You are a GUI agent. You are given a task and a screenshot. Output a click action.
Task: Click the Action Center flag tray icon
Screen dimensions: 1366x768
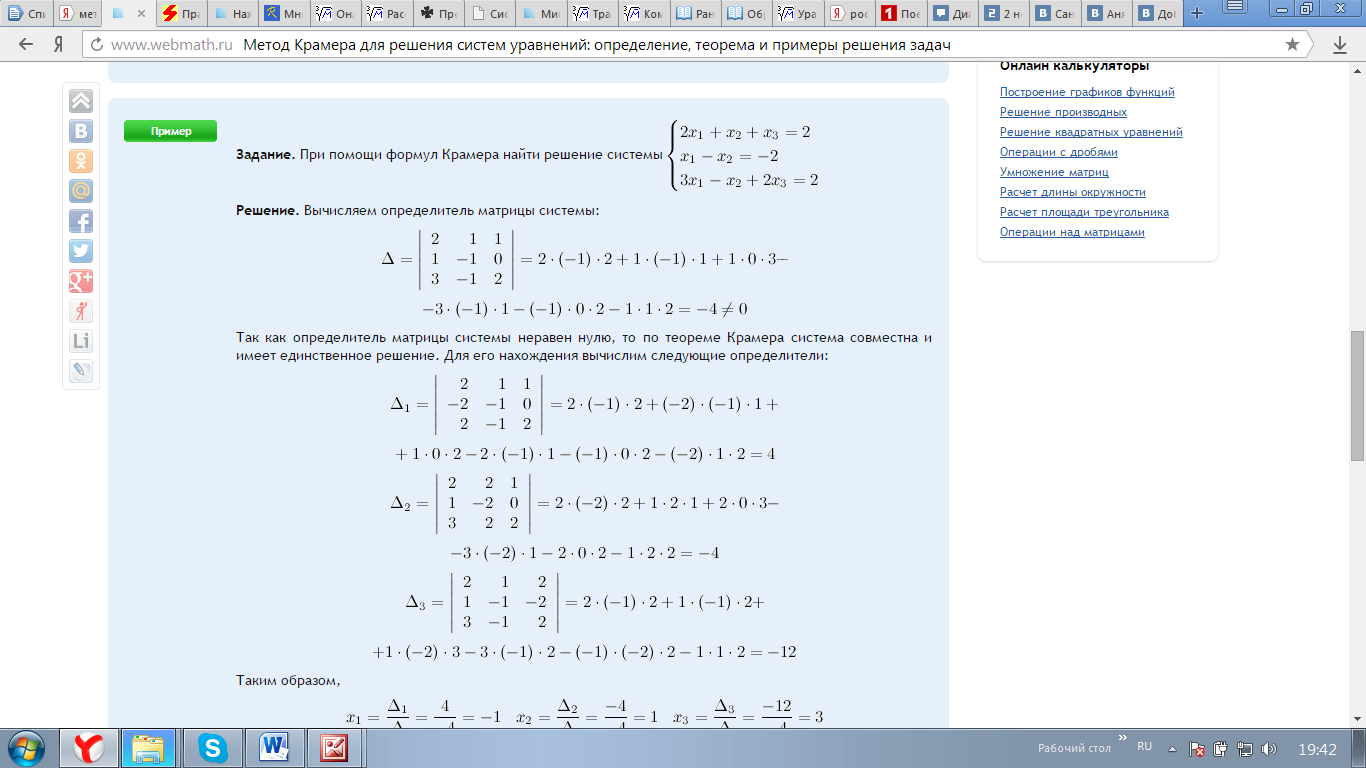point(1197,749)
